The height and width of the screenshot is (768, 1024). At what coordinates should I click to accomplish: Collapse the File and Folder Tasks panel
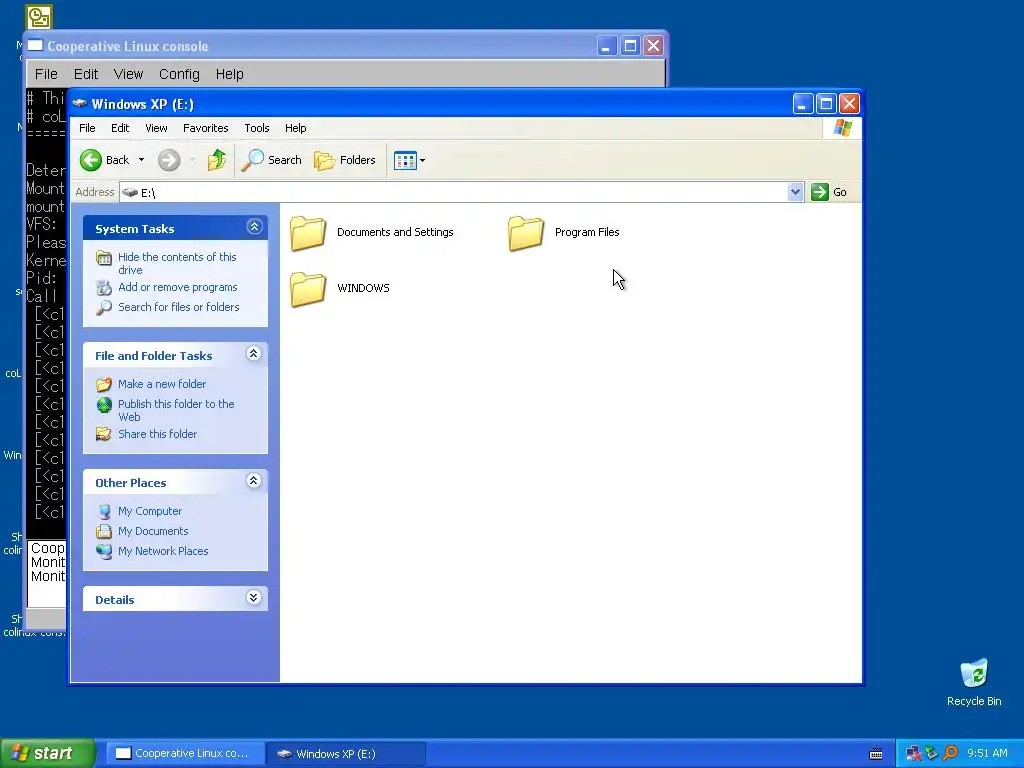[x=254, y=354]
